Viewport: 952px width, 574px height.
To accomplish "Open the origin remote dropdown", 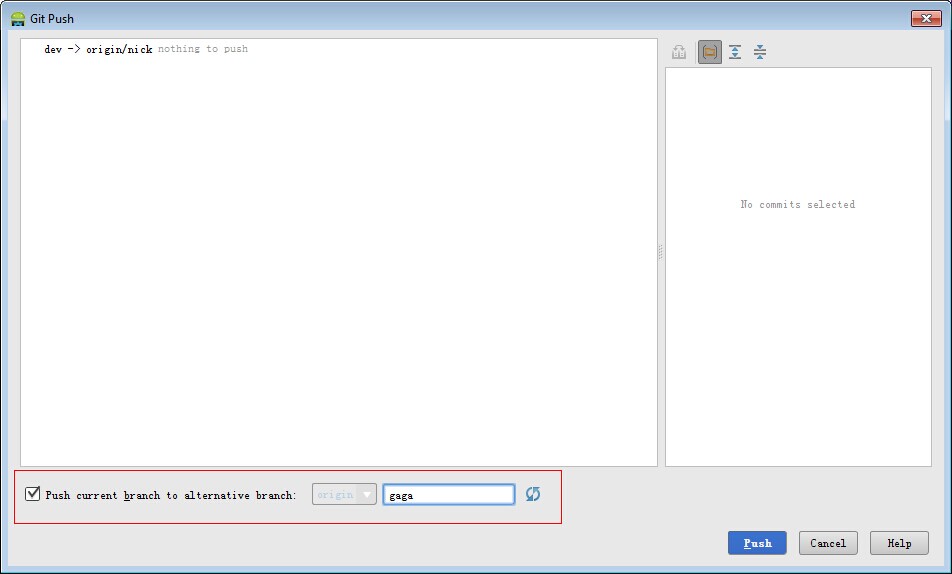I will coord(344,494).
